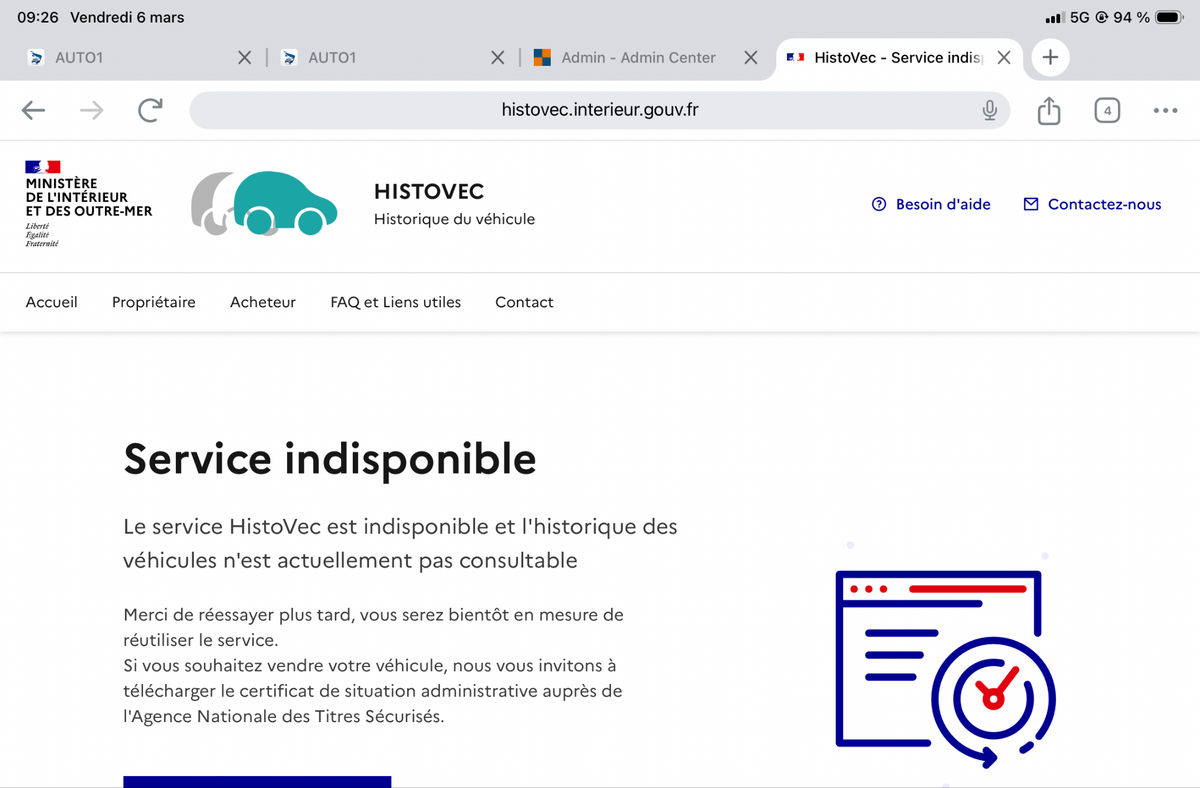
Task: Click the HistoVec car logo
Action: coord(264,203)
